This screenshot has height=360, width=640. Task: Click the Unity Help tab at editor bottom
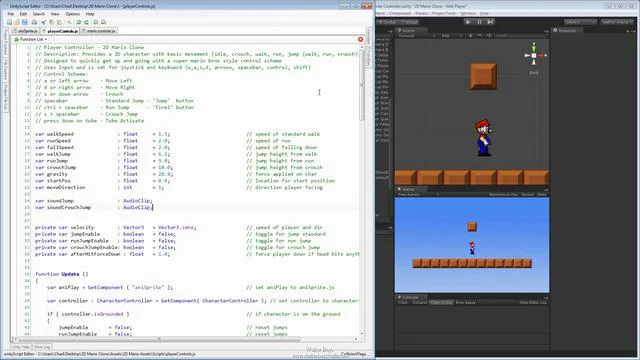coord(21,347)
